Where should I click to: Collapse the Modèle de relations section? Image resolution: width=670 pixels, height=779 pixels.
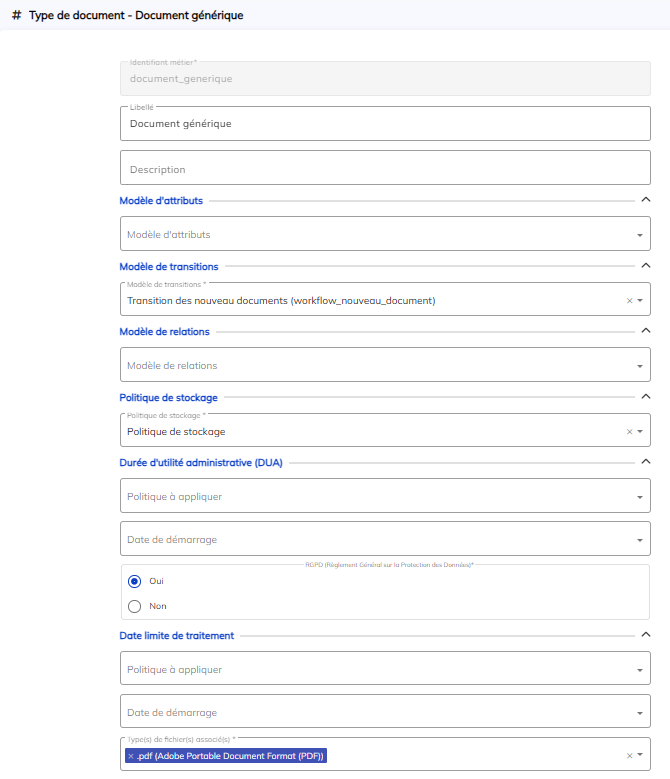[x=645, y=331]
